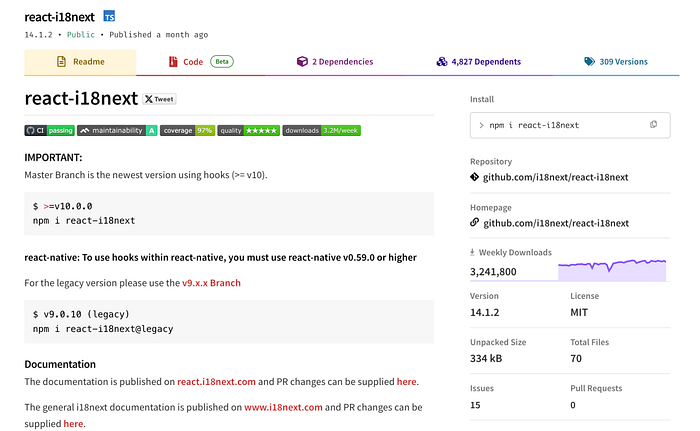
Task: Click the homepage chain link icon
Action: pyautogui.click(x=475, y=222)
